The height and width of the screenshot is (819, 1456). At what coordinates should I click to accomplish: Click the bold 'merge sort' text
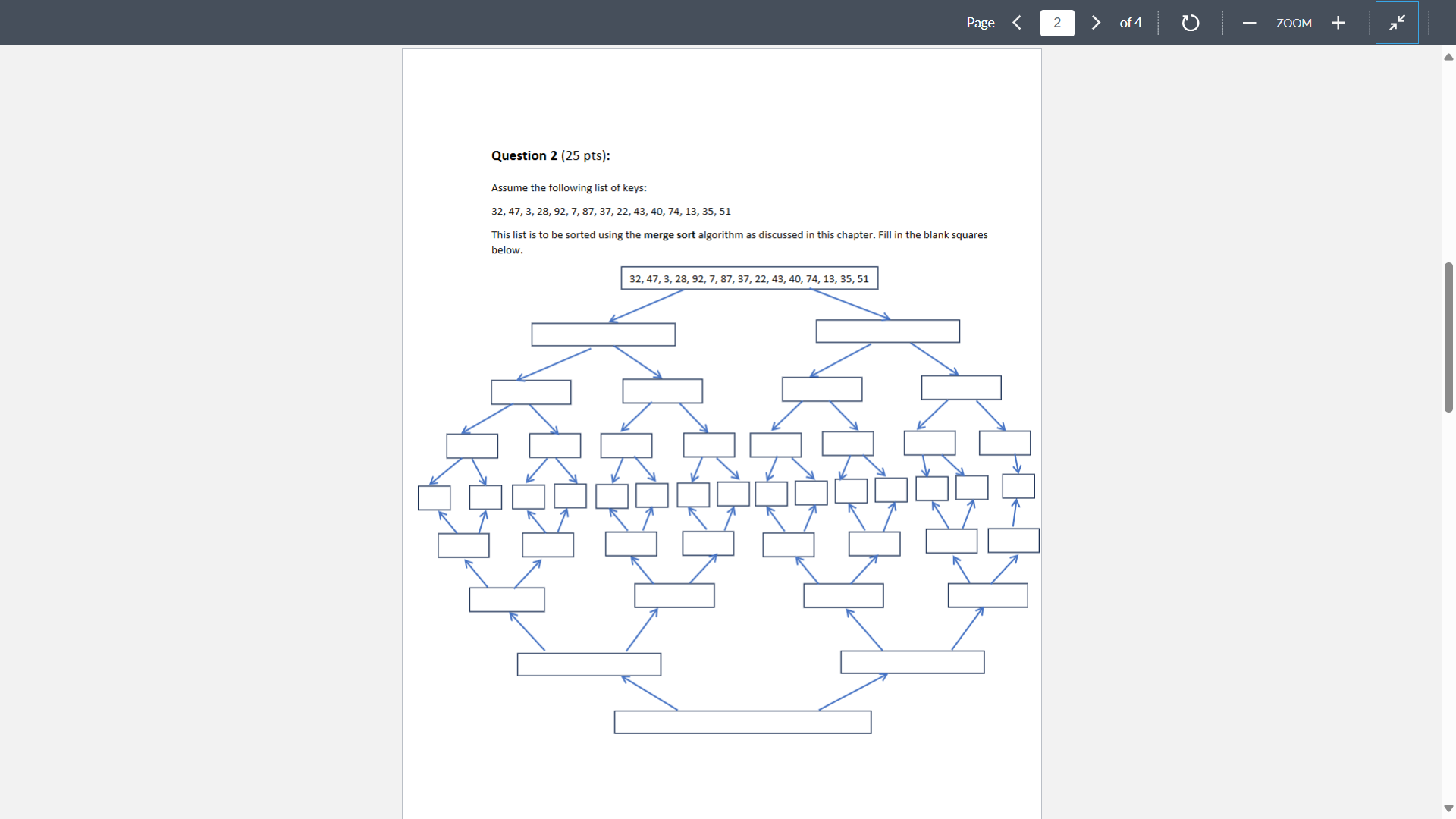[x=669, y=235]
